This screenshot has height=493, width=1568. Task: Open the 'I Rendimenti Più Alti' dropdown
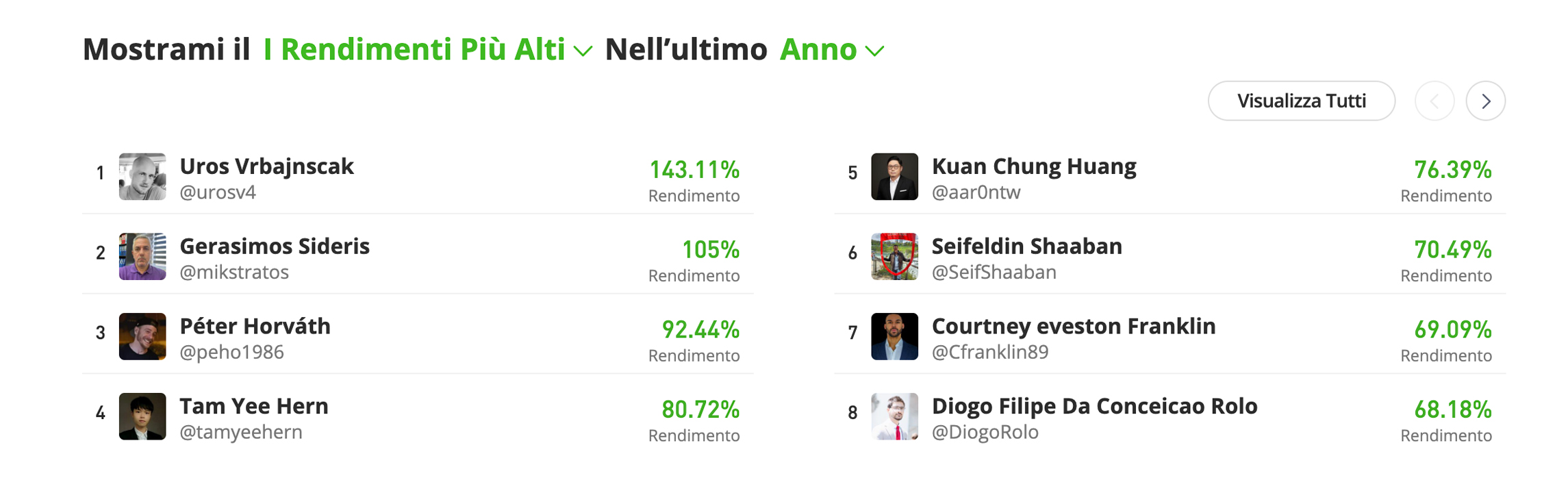(x=427, y=50)
